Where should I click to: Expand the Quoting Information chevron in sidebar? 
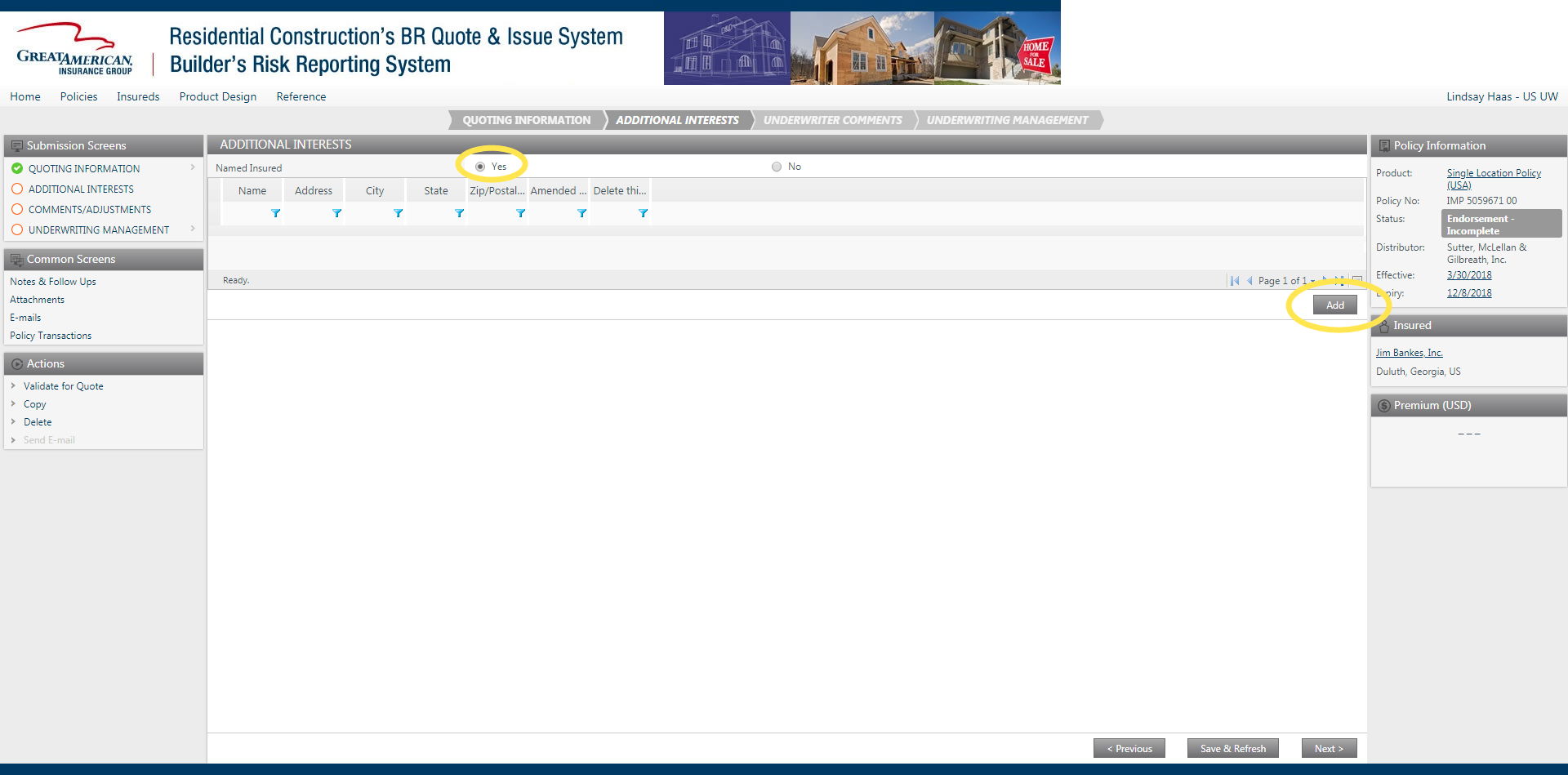193,167
